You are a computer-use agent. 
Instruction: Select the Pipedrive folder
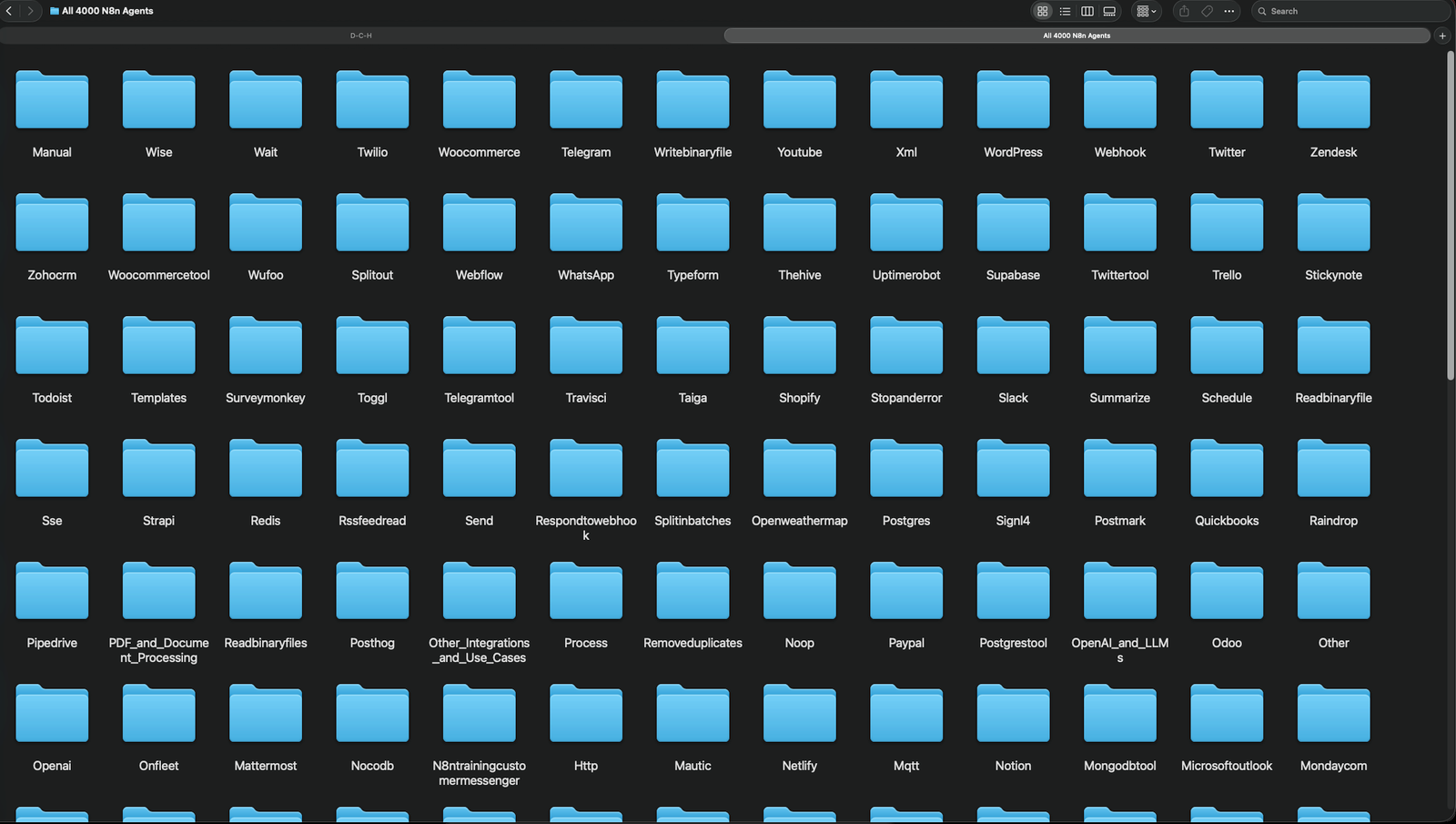(52, 592)
